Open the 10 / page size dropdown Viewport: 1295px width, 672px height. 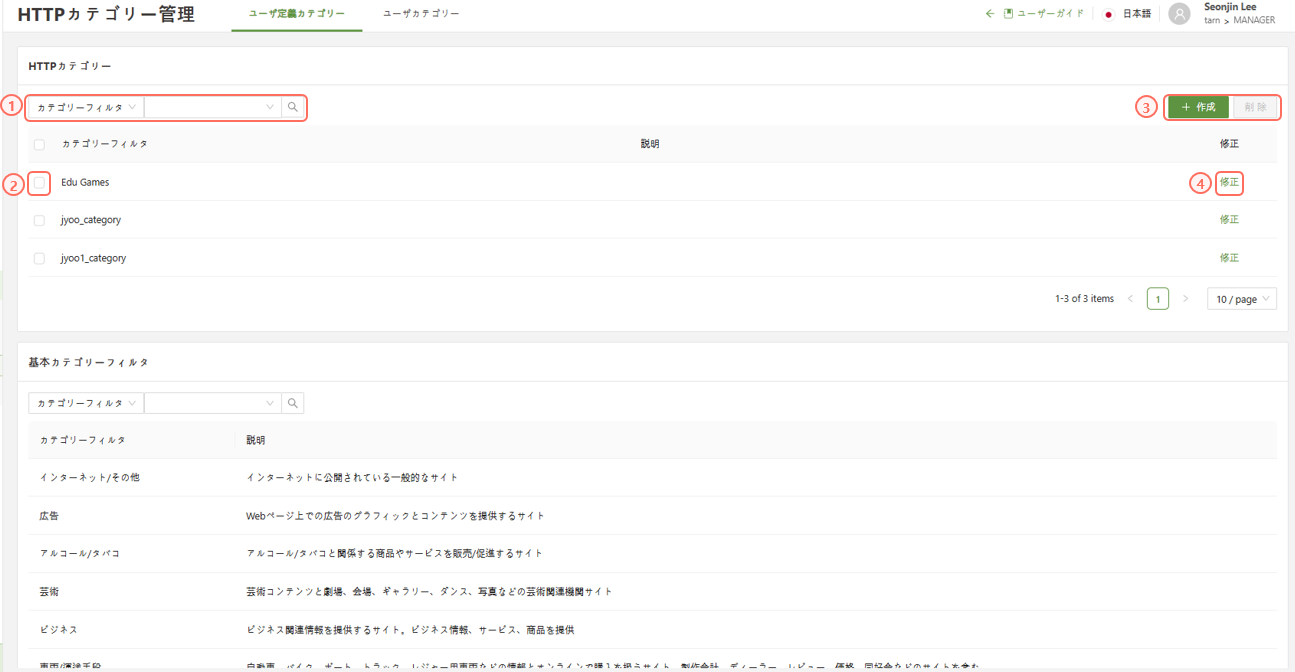pos(1242,299)
